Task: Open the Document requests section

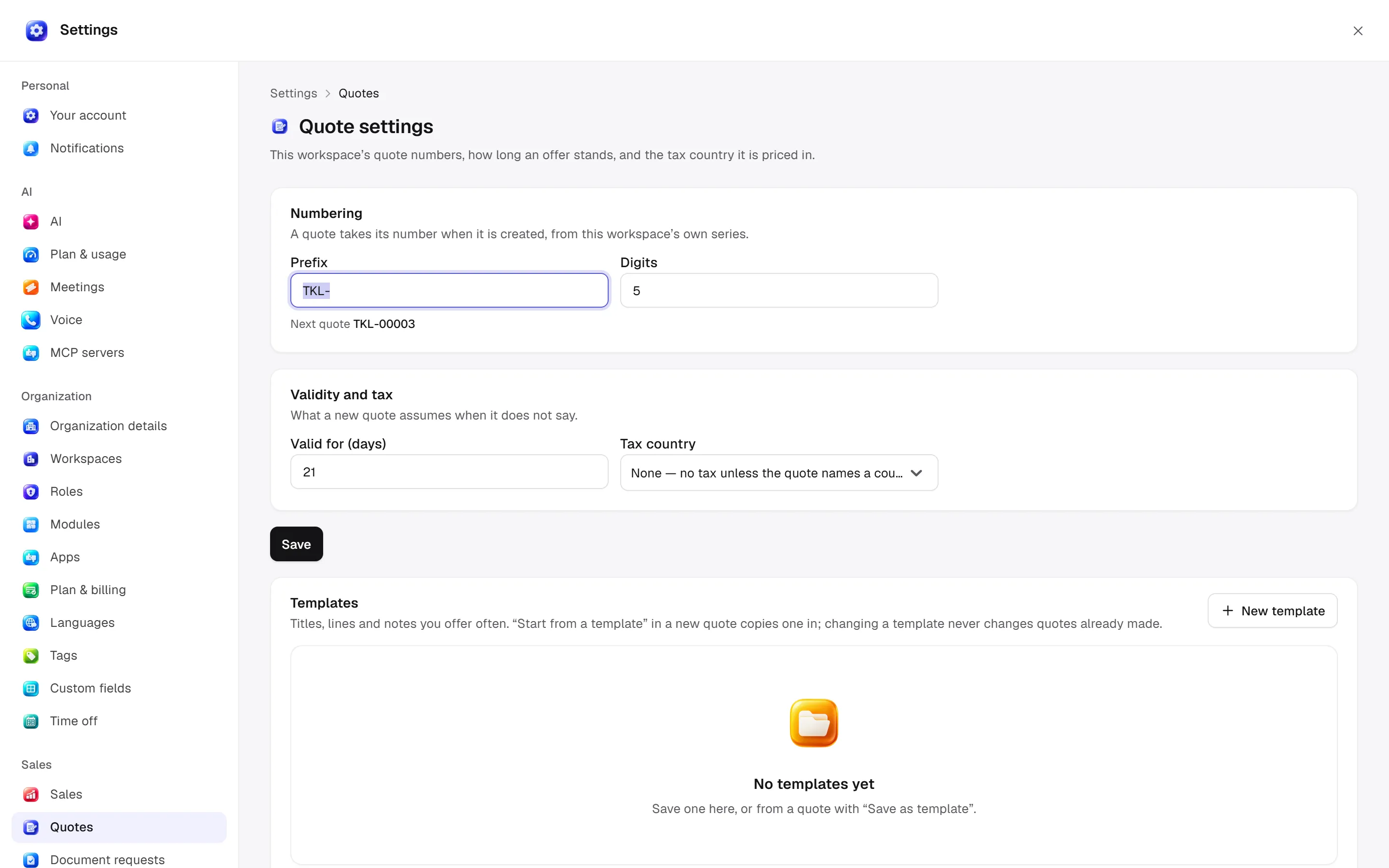Action: (119, 859)
